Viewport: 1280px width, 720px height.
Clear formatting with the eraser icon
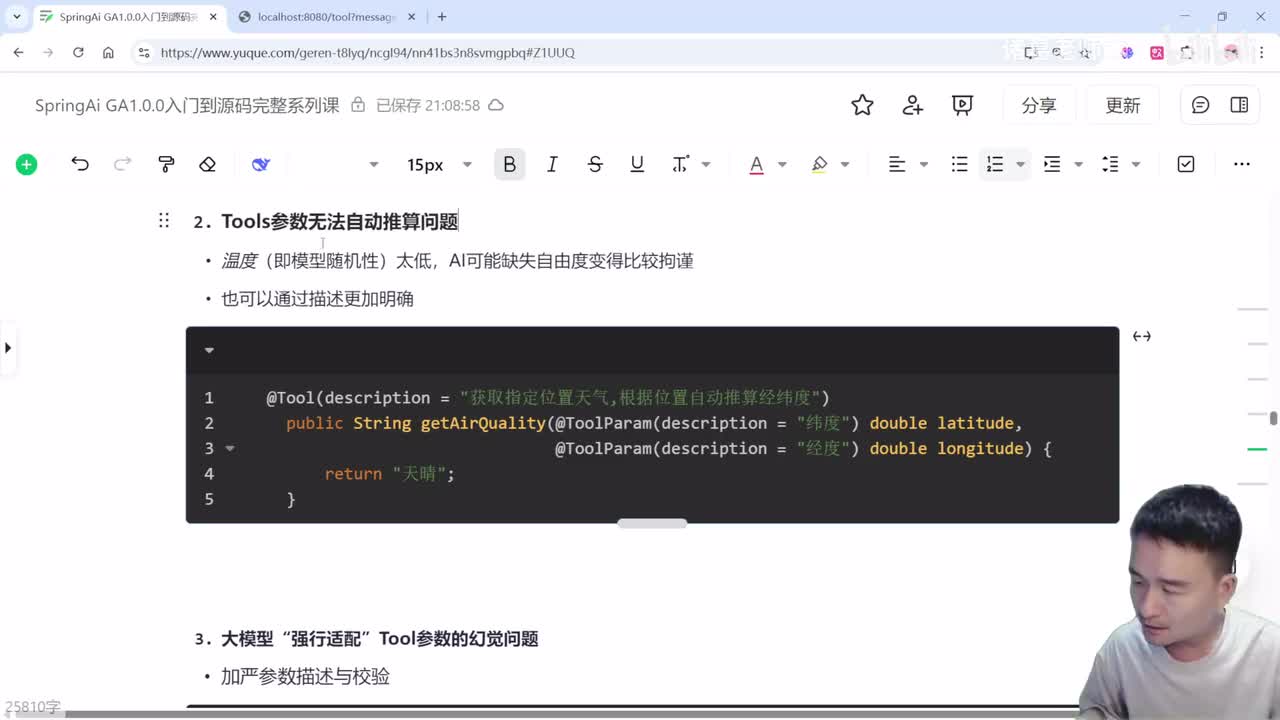[x=207, y=164]
